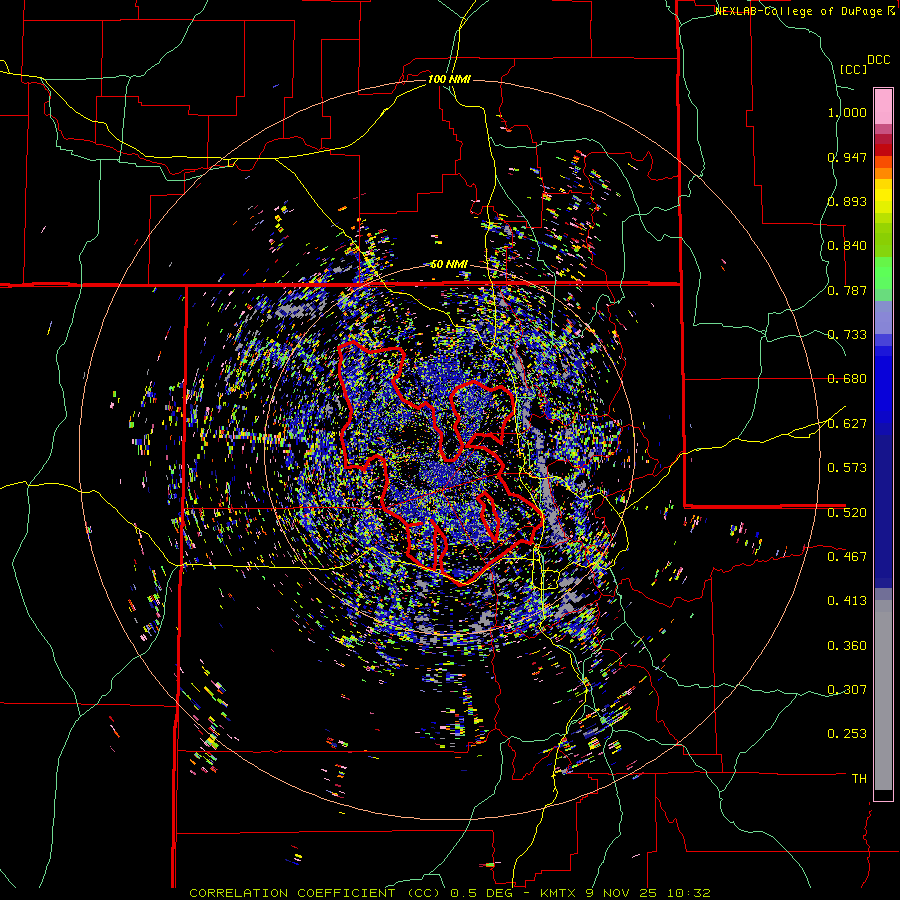The image size is (900, 900).
Task: Click the 100 NMI range ring label
Action: 449,79
